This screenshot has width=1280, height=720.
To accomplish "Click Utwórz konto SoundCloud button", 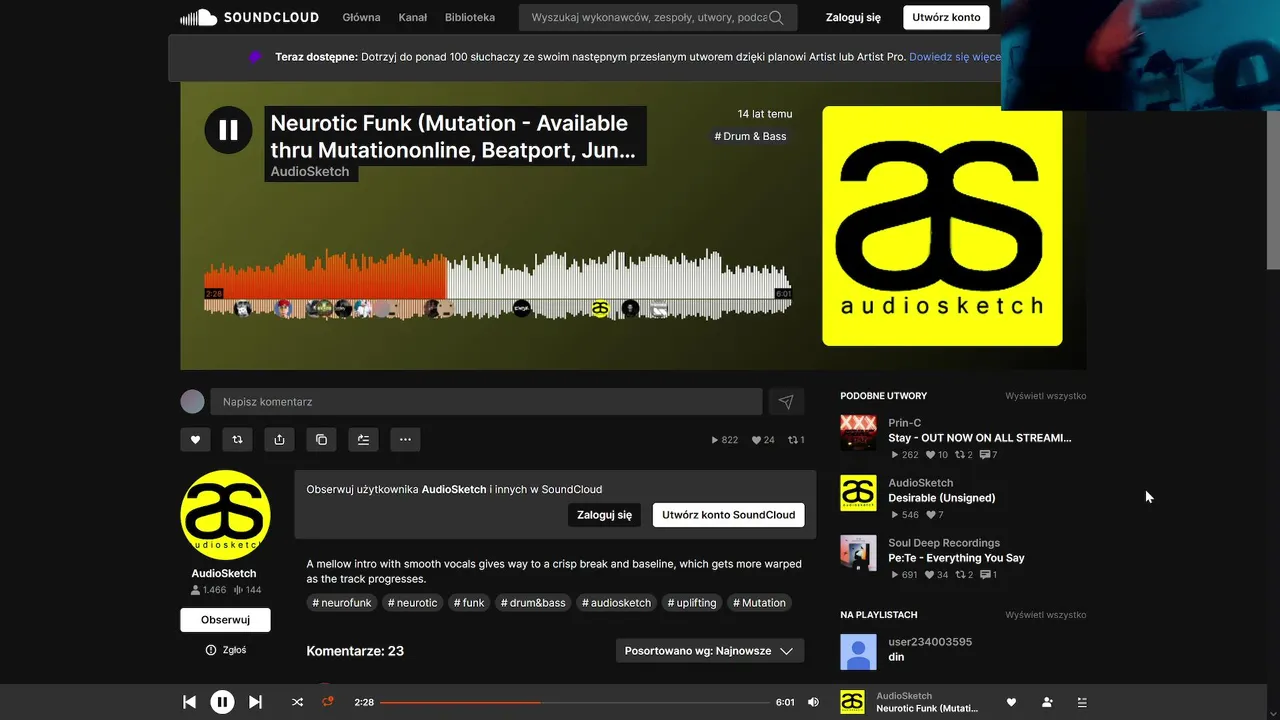I will tap(728, 515).
